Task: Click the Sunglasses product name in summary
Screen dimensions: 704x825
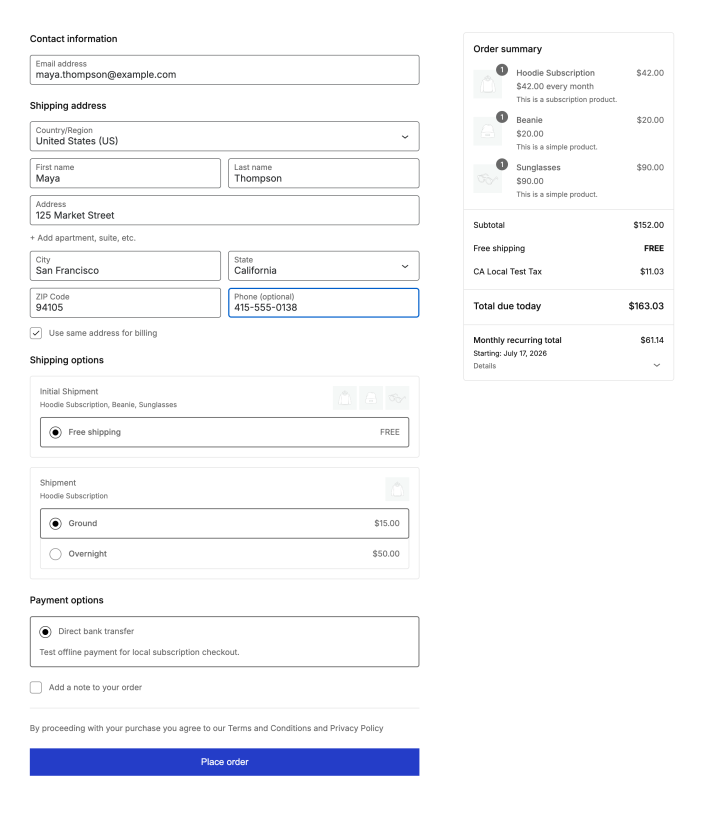Action: point(538,167)
